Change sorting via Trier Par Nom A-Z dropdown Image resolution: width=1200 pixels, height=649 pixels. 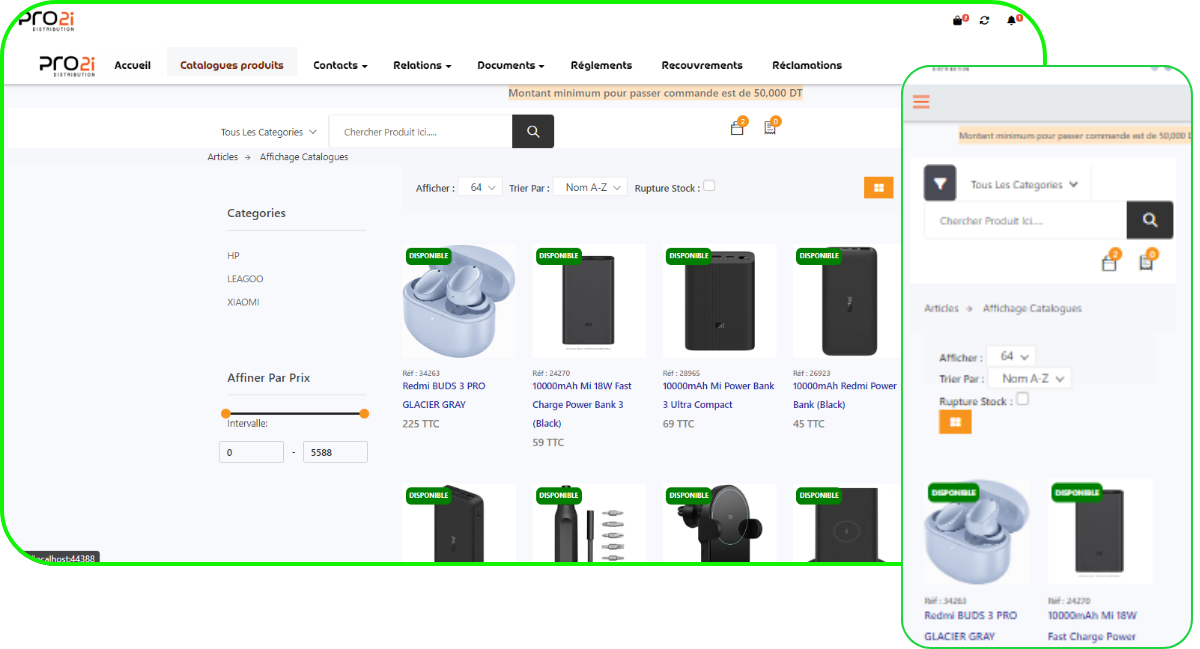pos(589,186)
